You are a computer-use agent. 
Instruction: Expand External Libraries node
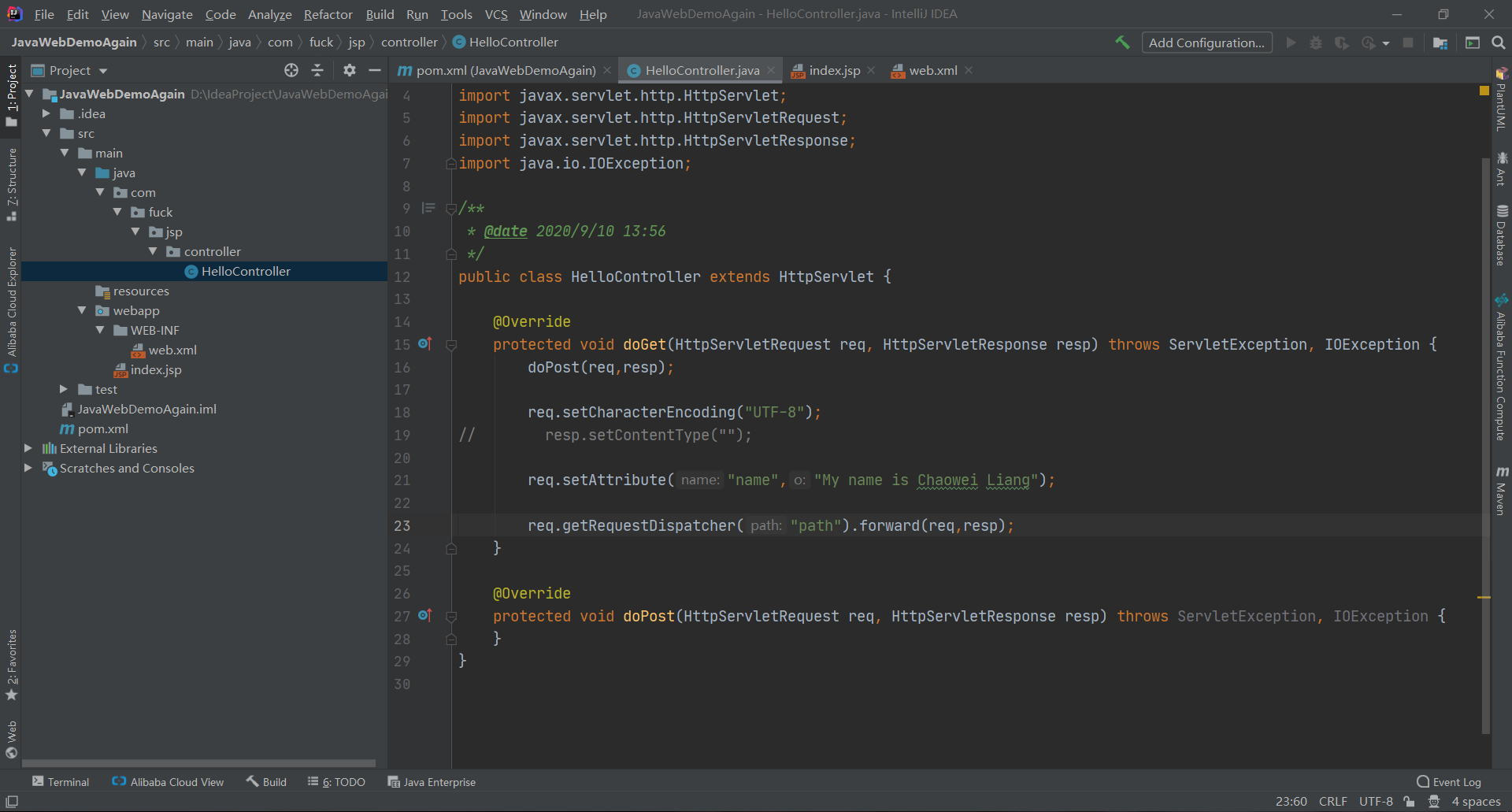pyautogui.click(x=29, y=448)
